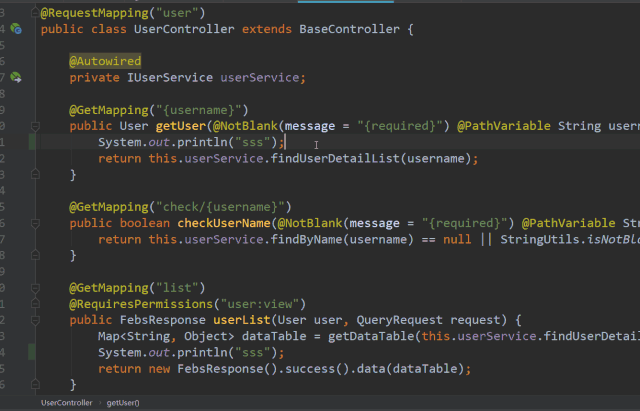Collapse the checkUserName method using its fold marker
This screenshot has width=640, height=411.
click(35, 223)
